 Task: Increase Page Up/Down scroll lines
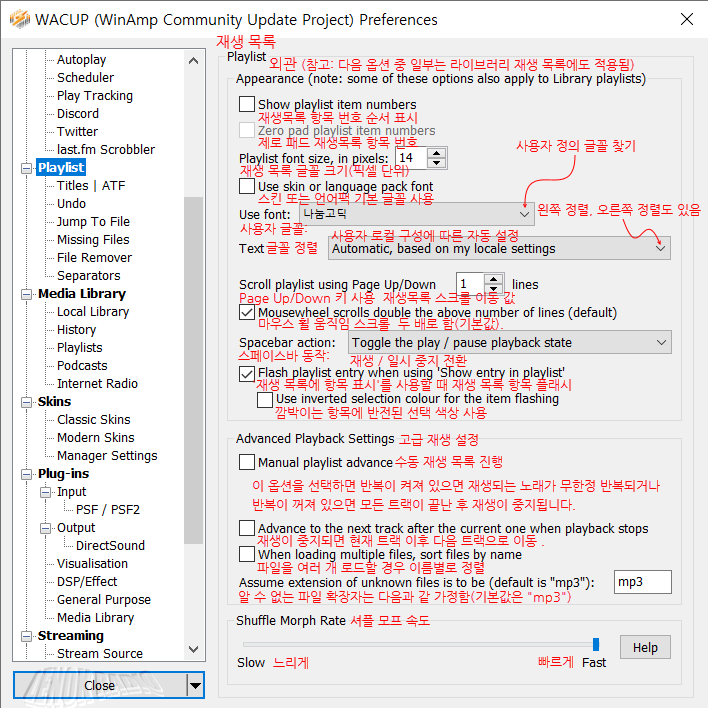pos(494,279)
